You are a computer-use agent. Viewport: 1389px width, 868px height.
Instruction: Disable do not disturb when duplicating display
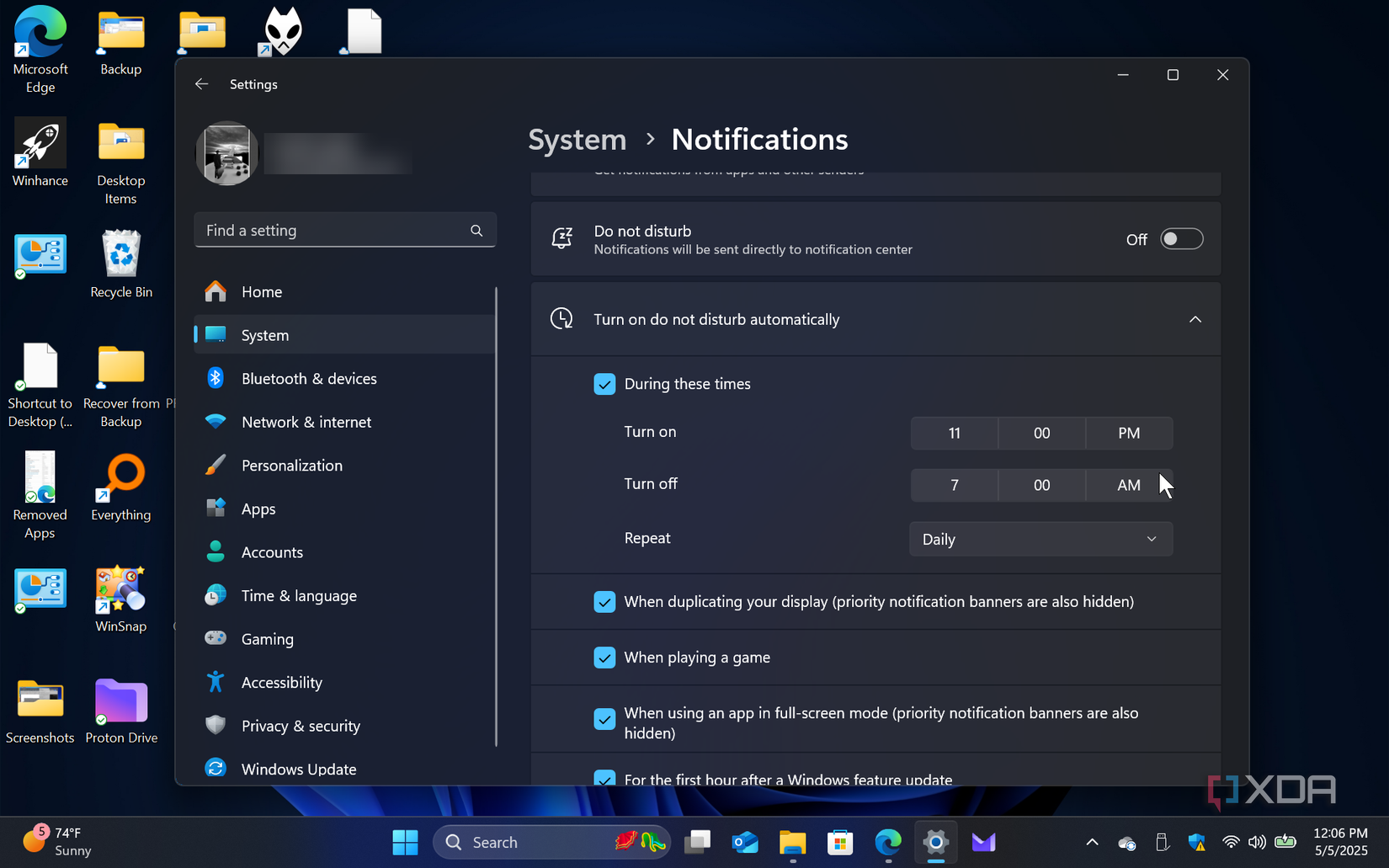click(x=604, y=602)
